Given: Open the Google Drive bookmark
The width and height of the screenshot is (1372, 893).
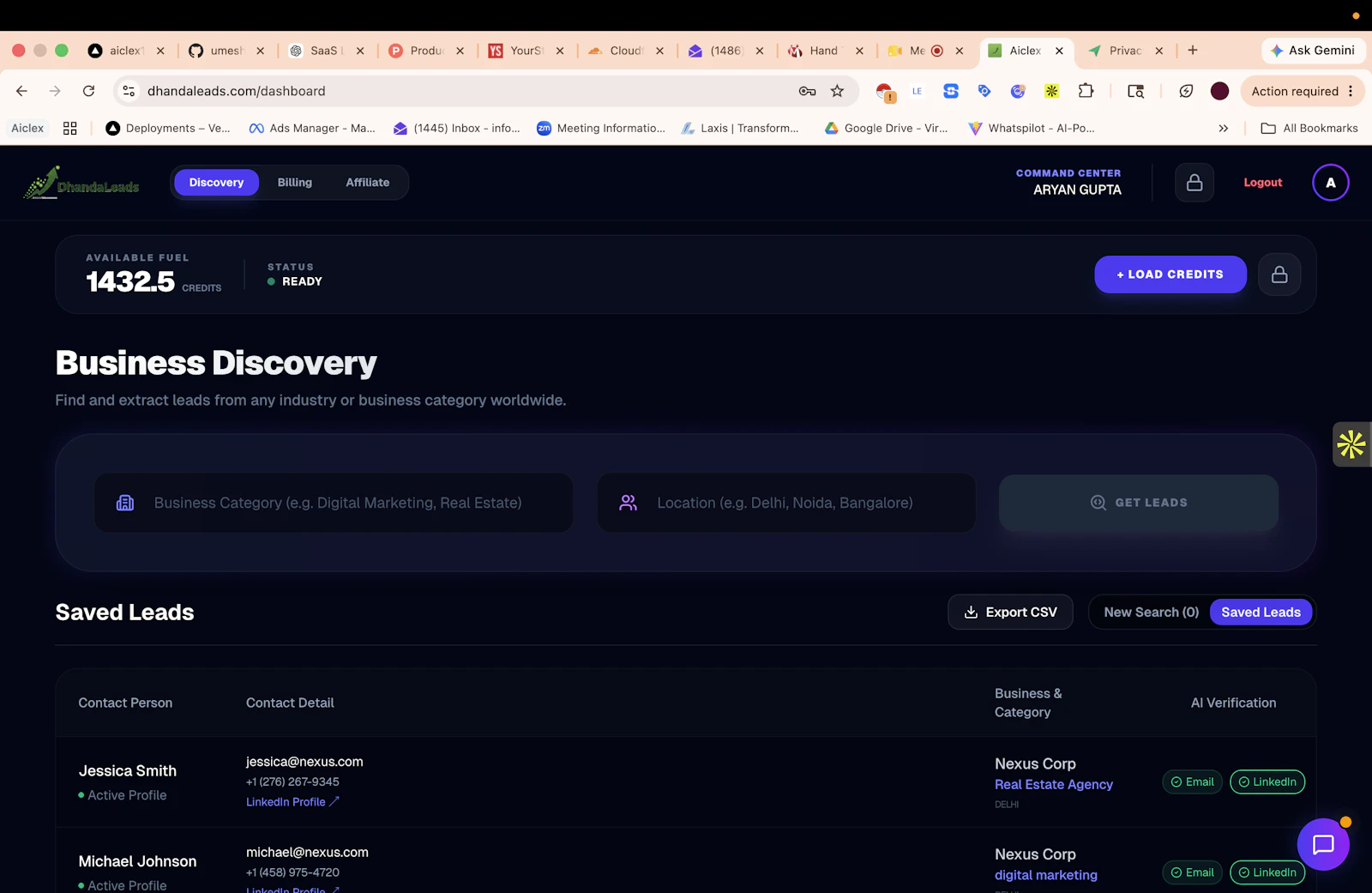Looking at the screenshot, I should click(887, 128).
